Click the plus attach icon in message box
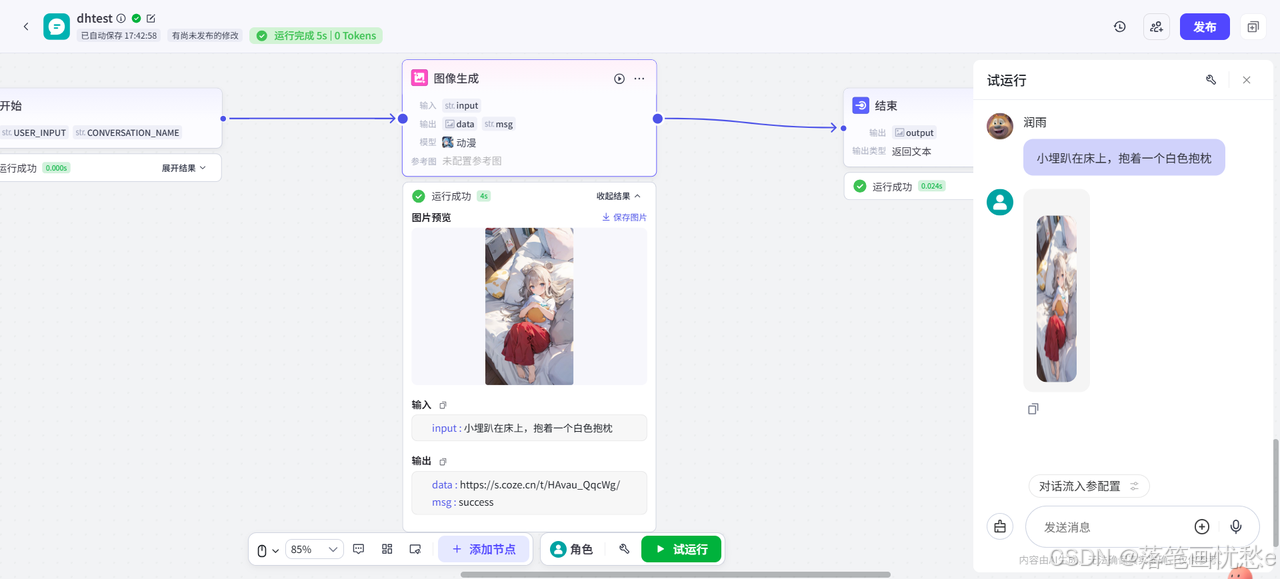The image size is (1280, 579). [1202, 527]
